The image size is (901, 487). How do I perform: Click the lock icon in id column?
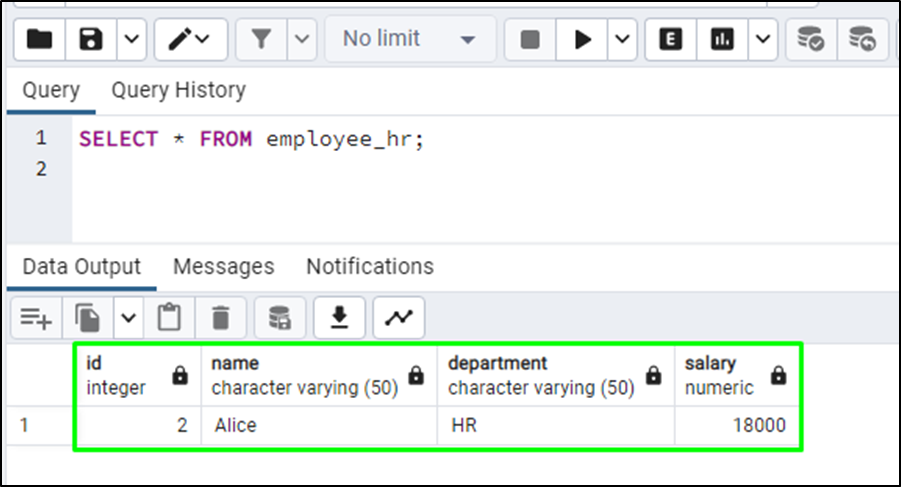coord(180,376)
